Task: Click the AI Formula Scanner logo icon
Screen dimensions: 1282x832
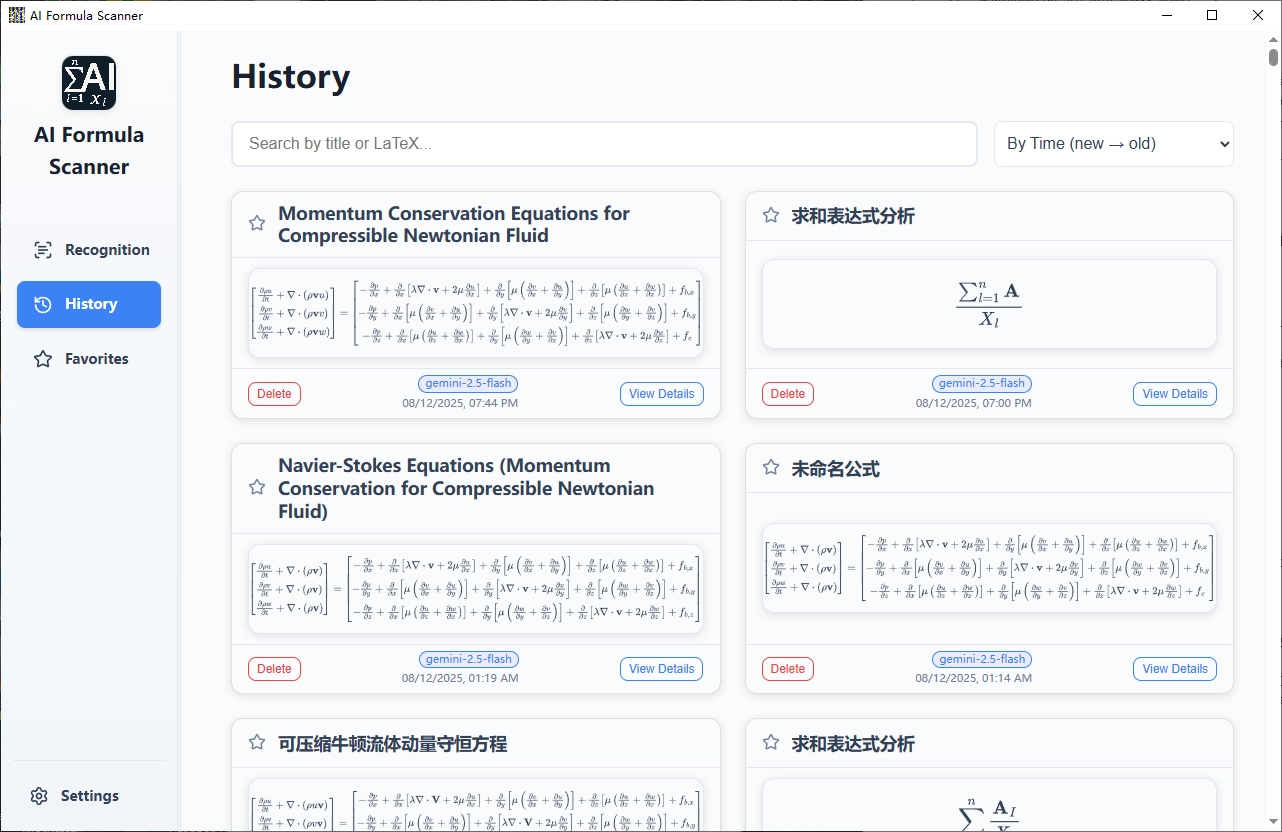Action: click(x=89, y=82)
